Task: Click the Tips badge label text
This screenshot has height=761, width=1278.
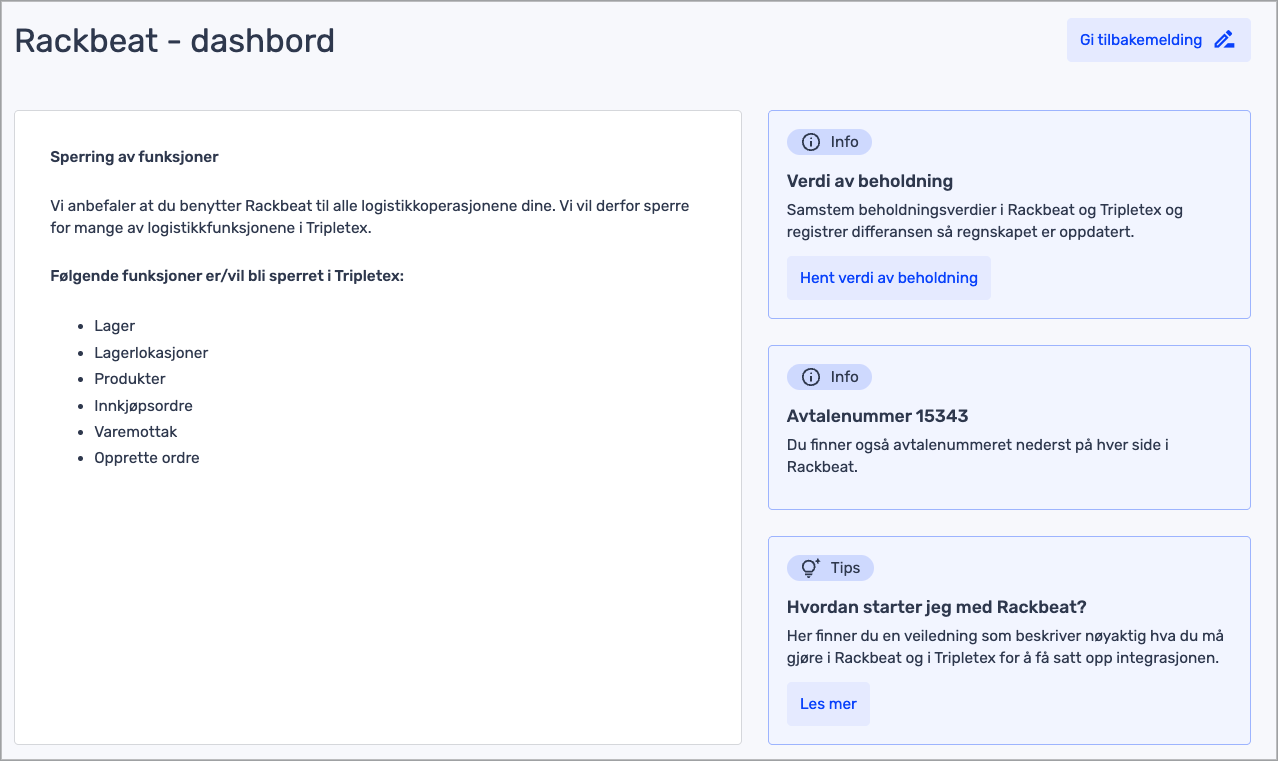Action: 845,568
